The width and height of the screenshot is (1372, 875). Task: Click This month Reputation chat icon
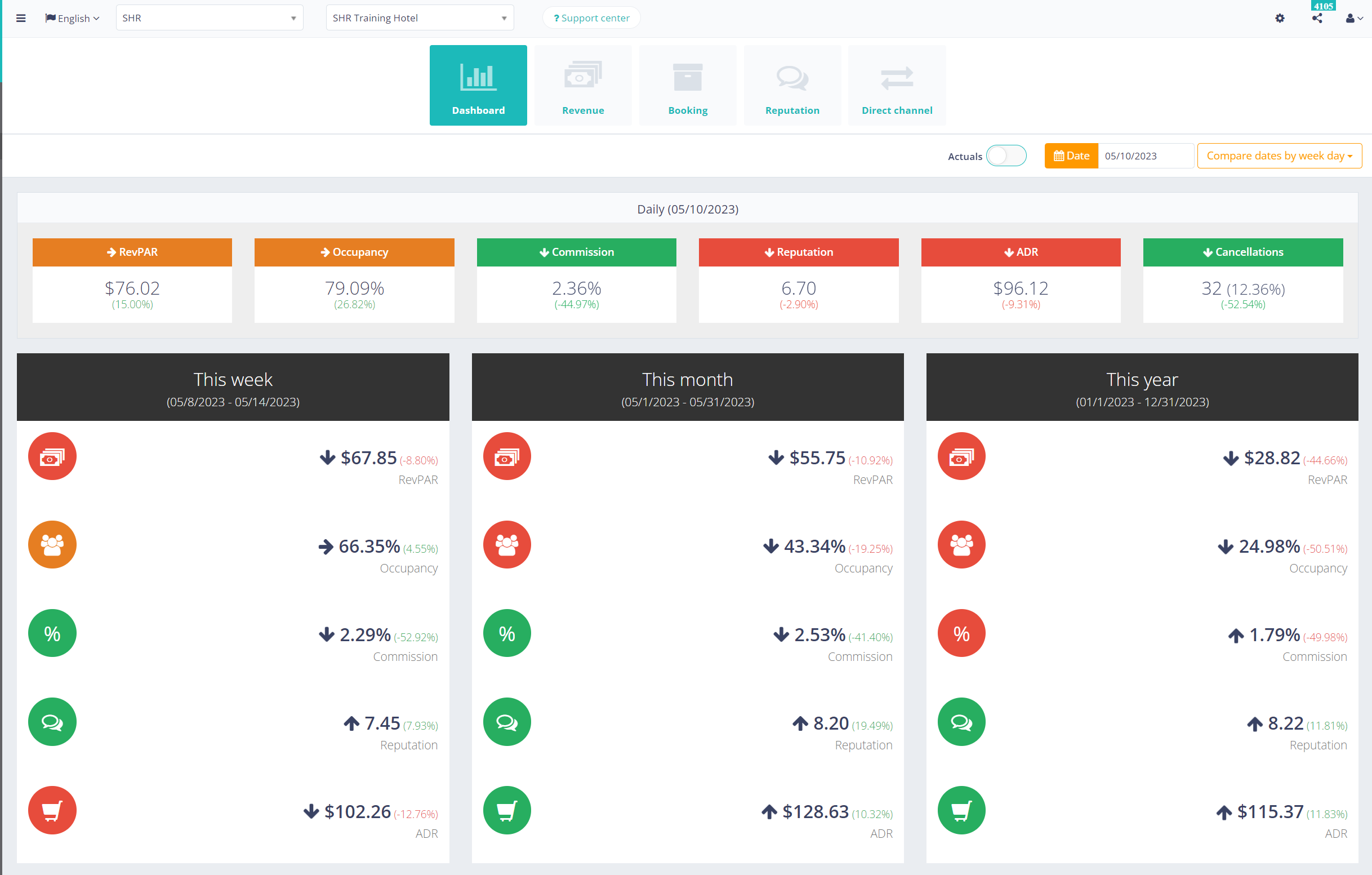click(506, 722)
